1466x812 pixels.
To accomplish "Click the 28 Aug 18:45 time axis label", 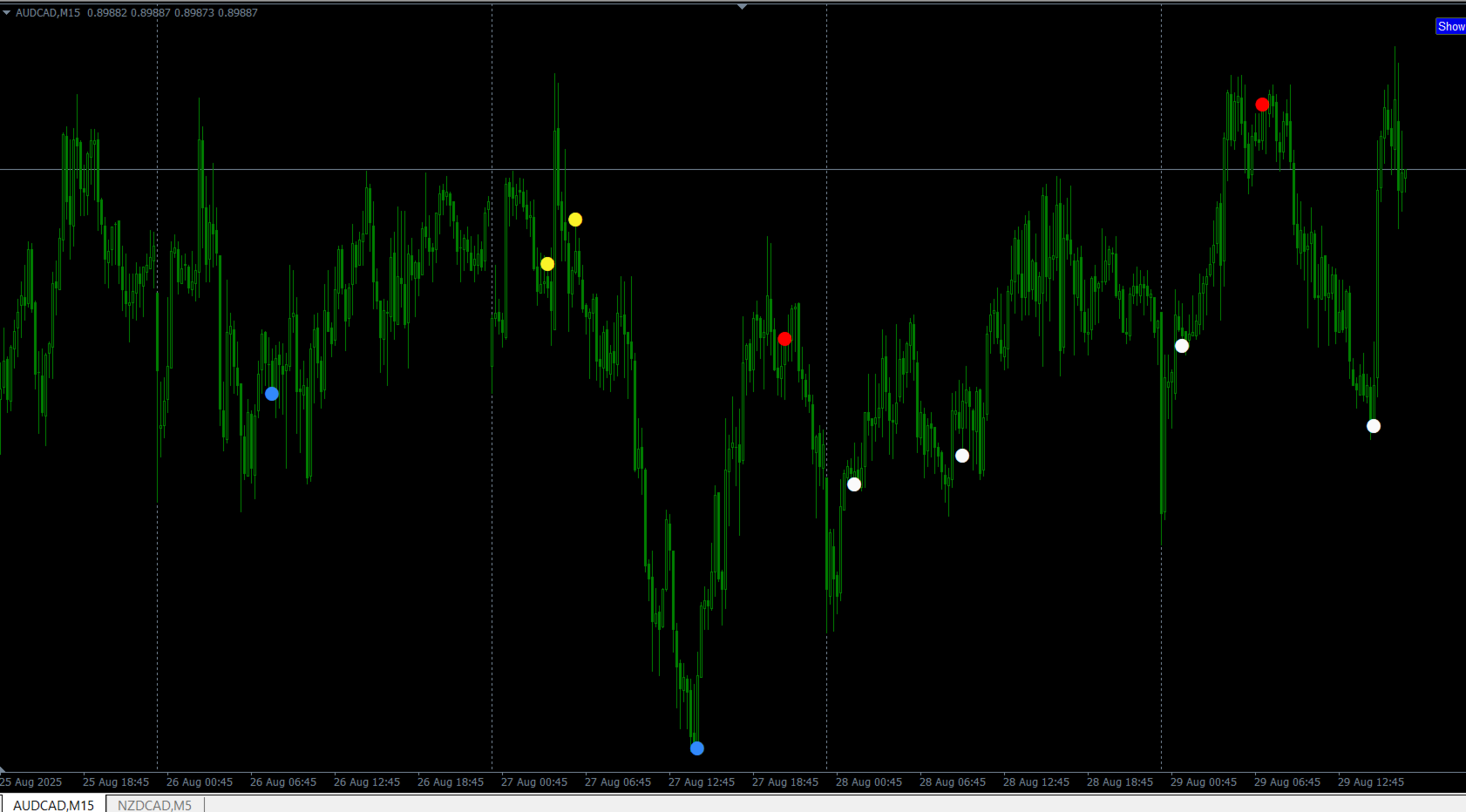I will tap(1120, 782).
